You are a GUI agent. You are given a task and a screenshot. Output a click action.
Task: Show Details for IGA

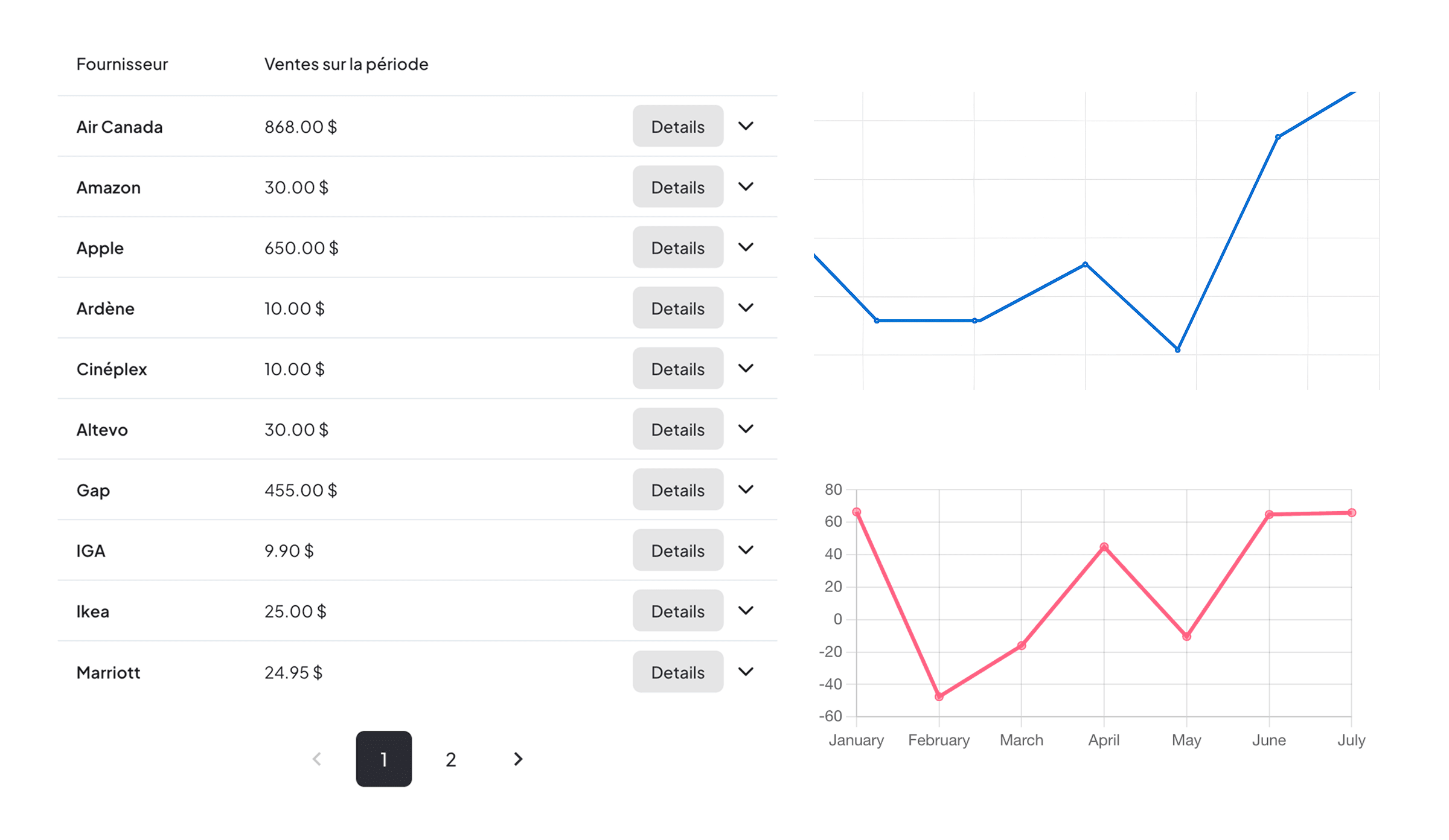[677, 550]
